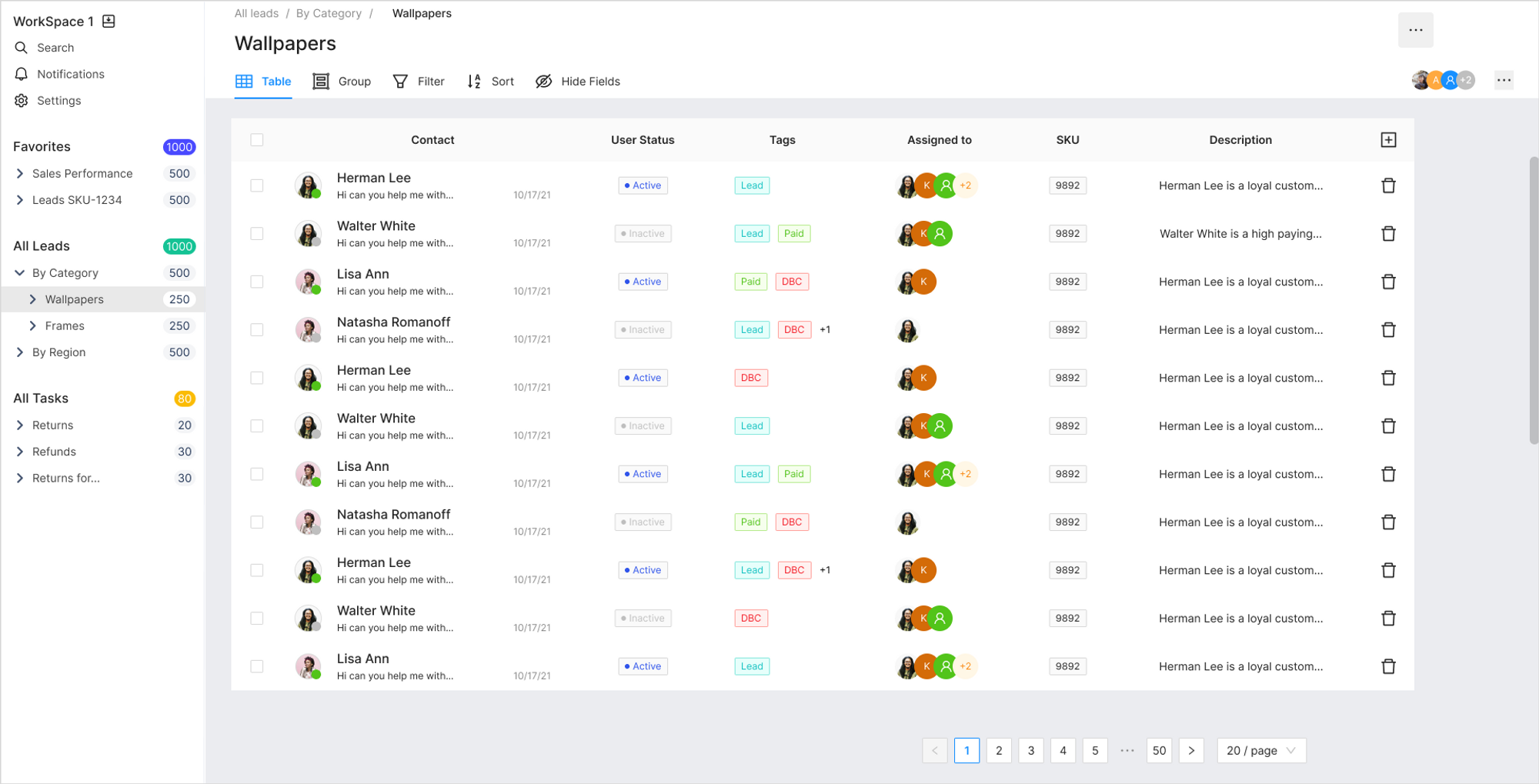Click the All Tasks section heading
The height and width of the screenshot is (784, 1539).
coord(41,399)
